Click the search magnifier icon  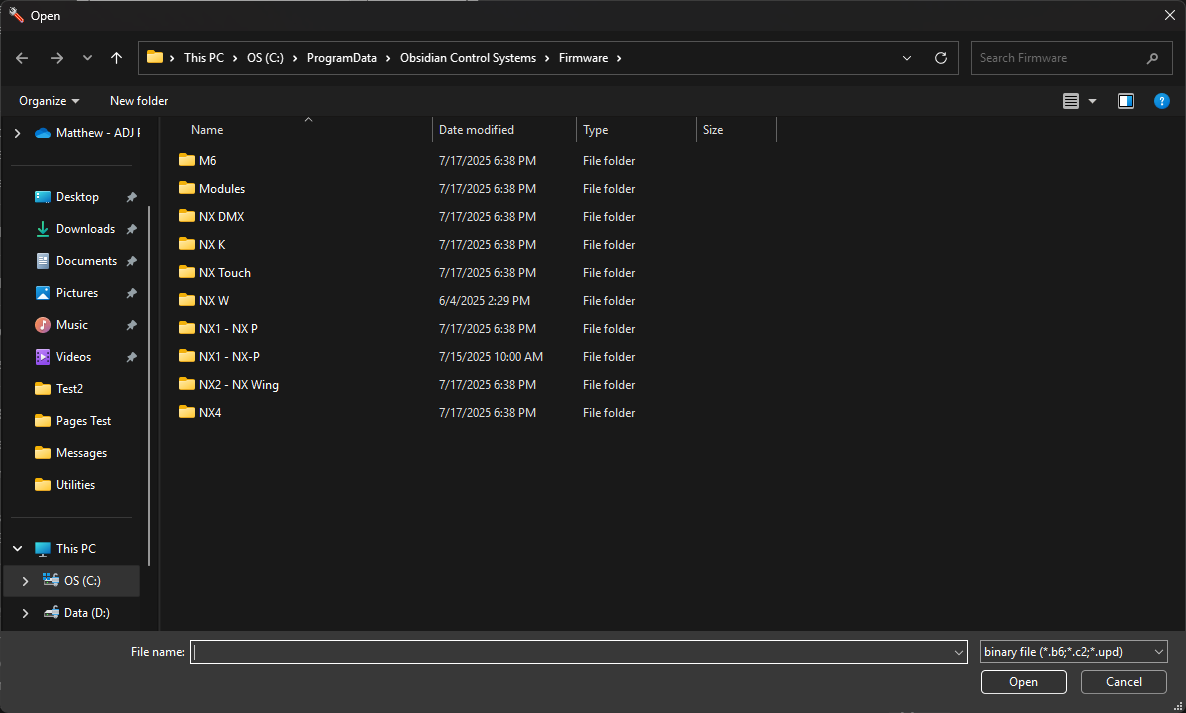(x=1153, y=58)
